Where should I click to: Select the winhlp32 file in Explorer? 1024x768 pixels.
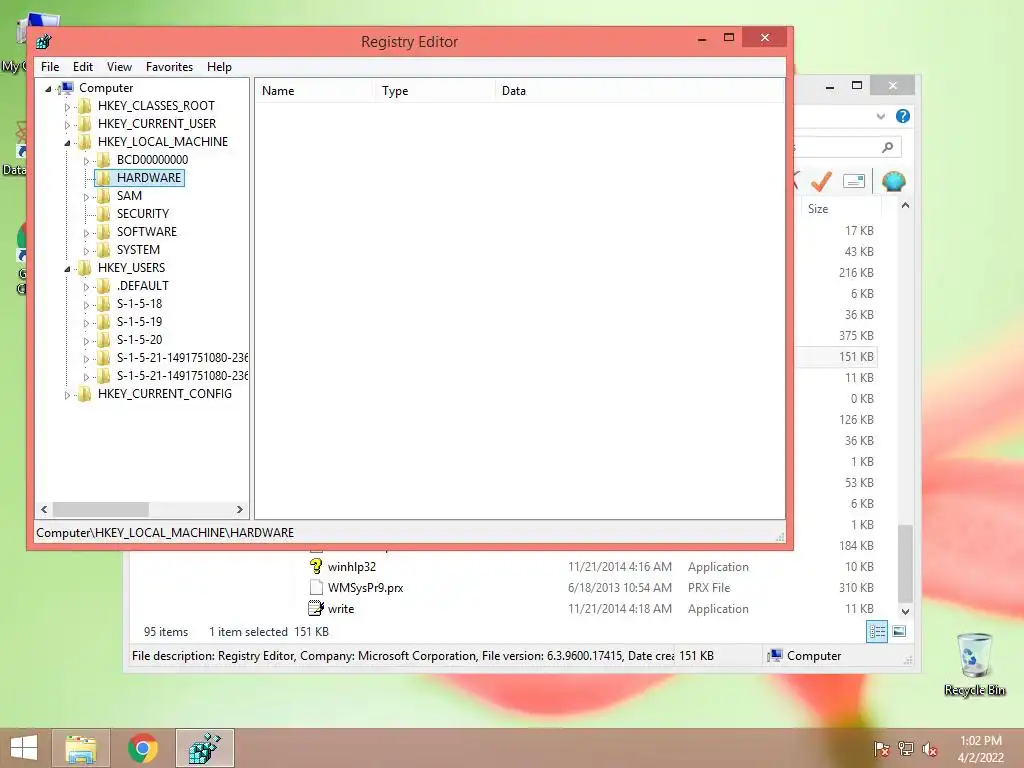tap(351, 567)
